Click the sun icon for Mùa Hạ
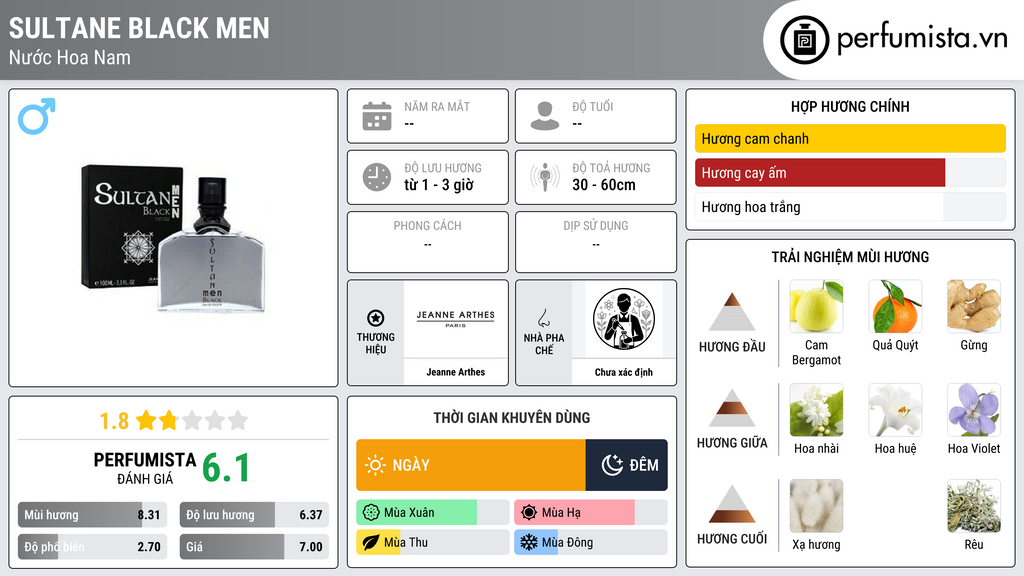 (x=529, y=513)
